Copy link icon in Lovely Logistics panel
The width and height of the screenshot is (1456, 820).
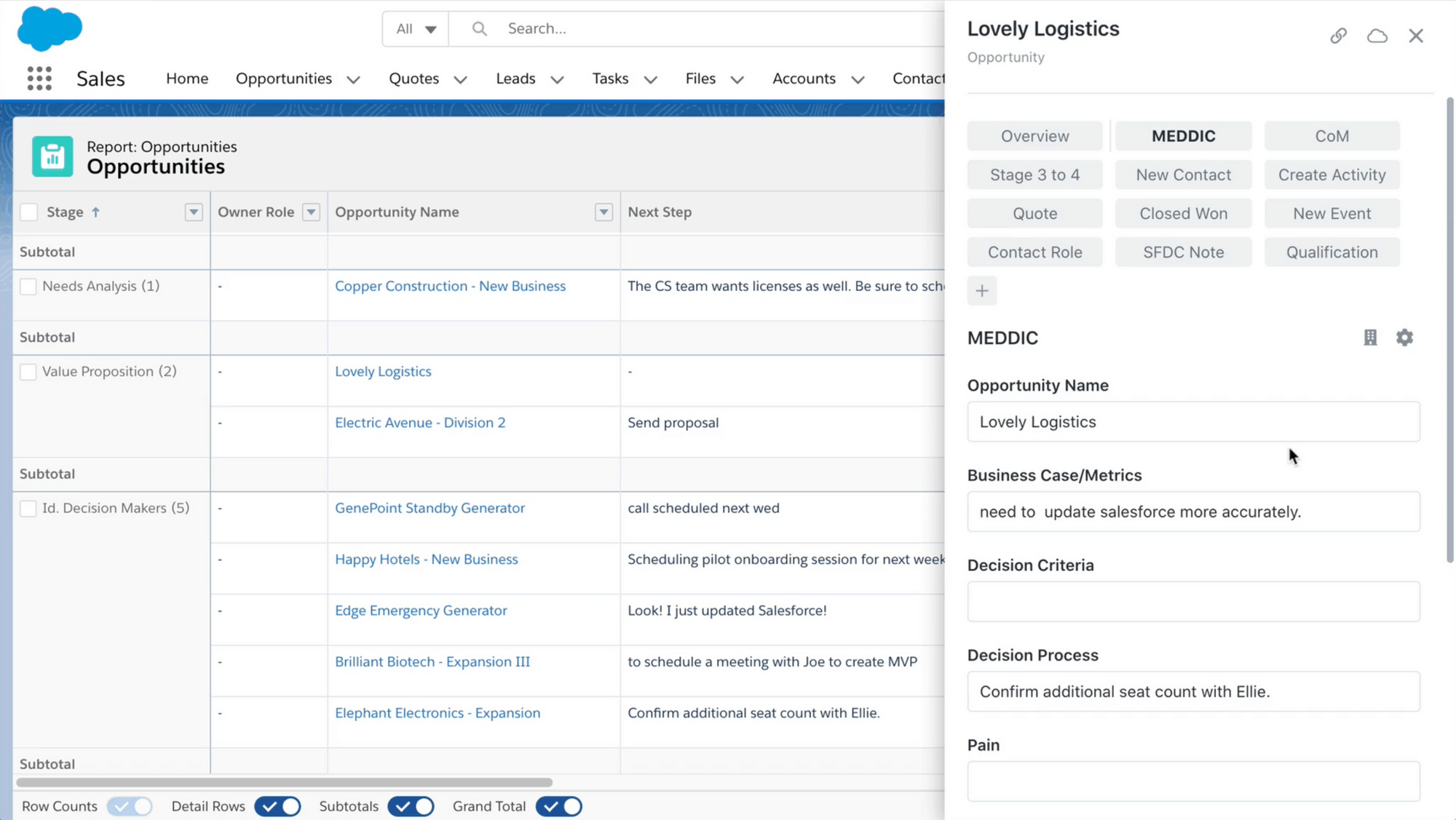coord(1338,36)
